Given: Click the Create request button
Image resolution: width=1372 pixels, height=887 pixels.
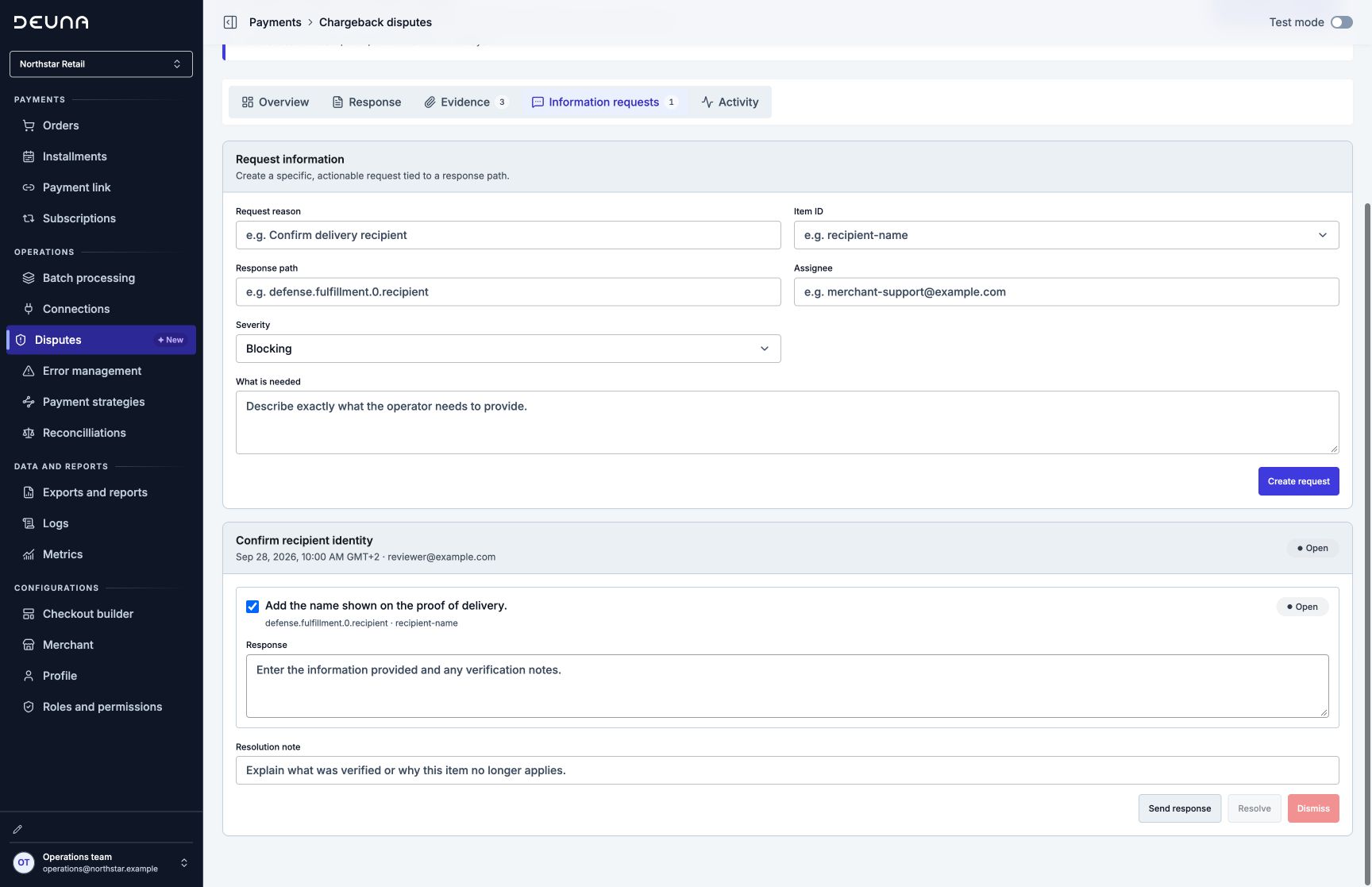Looking at the screenshot, I should 1299,481.
